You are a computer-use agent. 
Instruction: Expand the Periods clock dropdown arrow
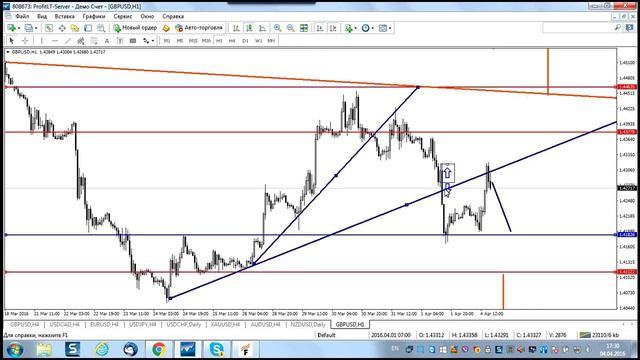(373, 28)
